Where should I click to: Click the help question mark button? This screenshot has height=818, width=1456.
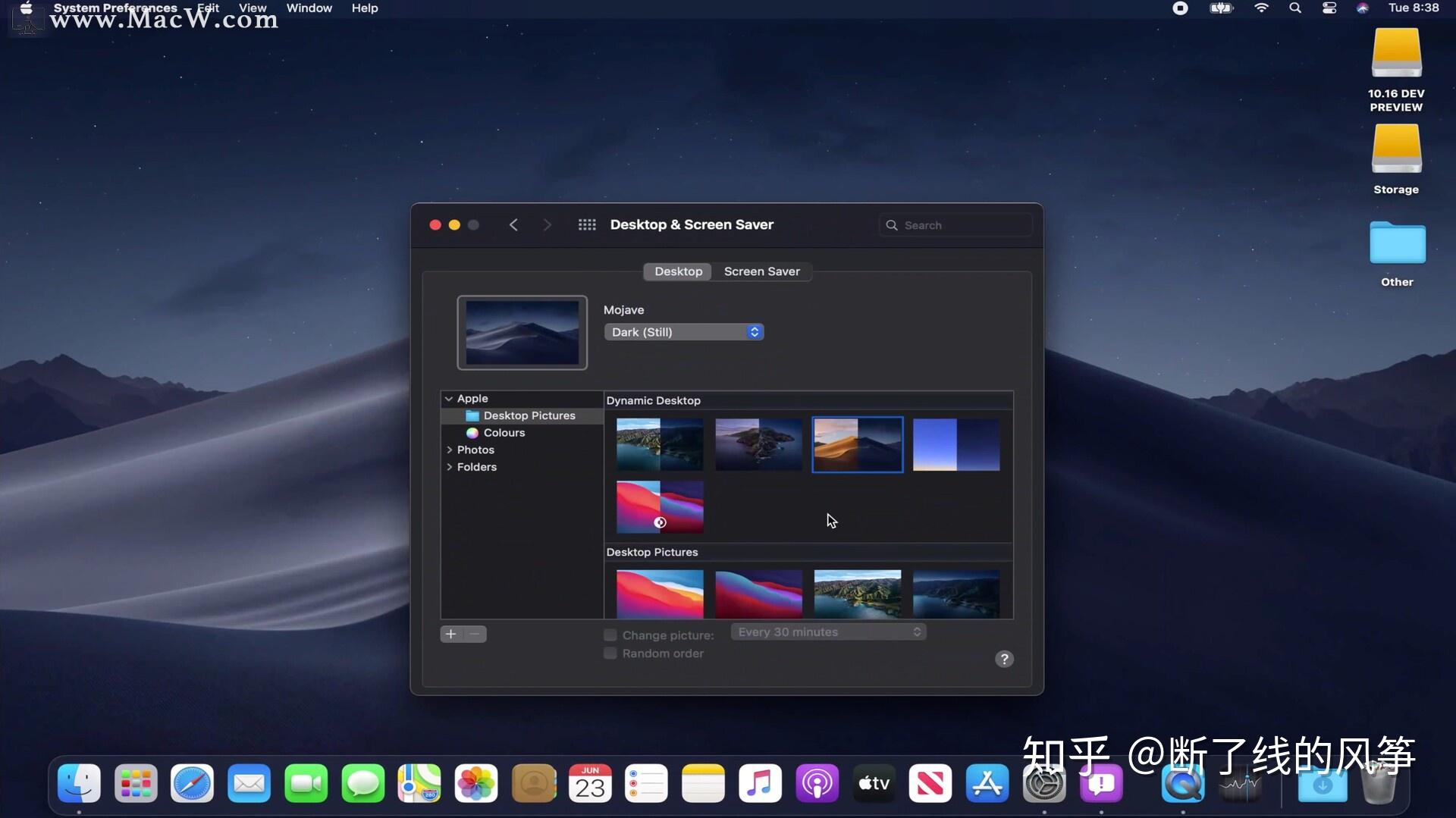click(1003, 659)
